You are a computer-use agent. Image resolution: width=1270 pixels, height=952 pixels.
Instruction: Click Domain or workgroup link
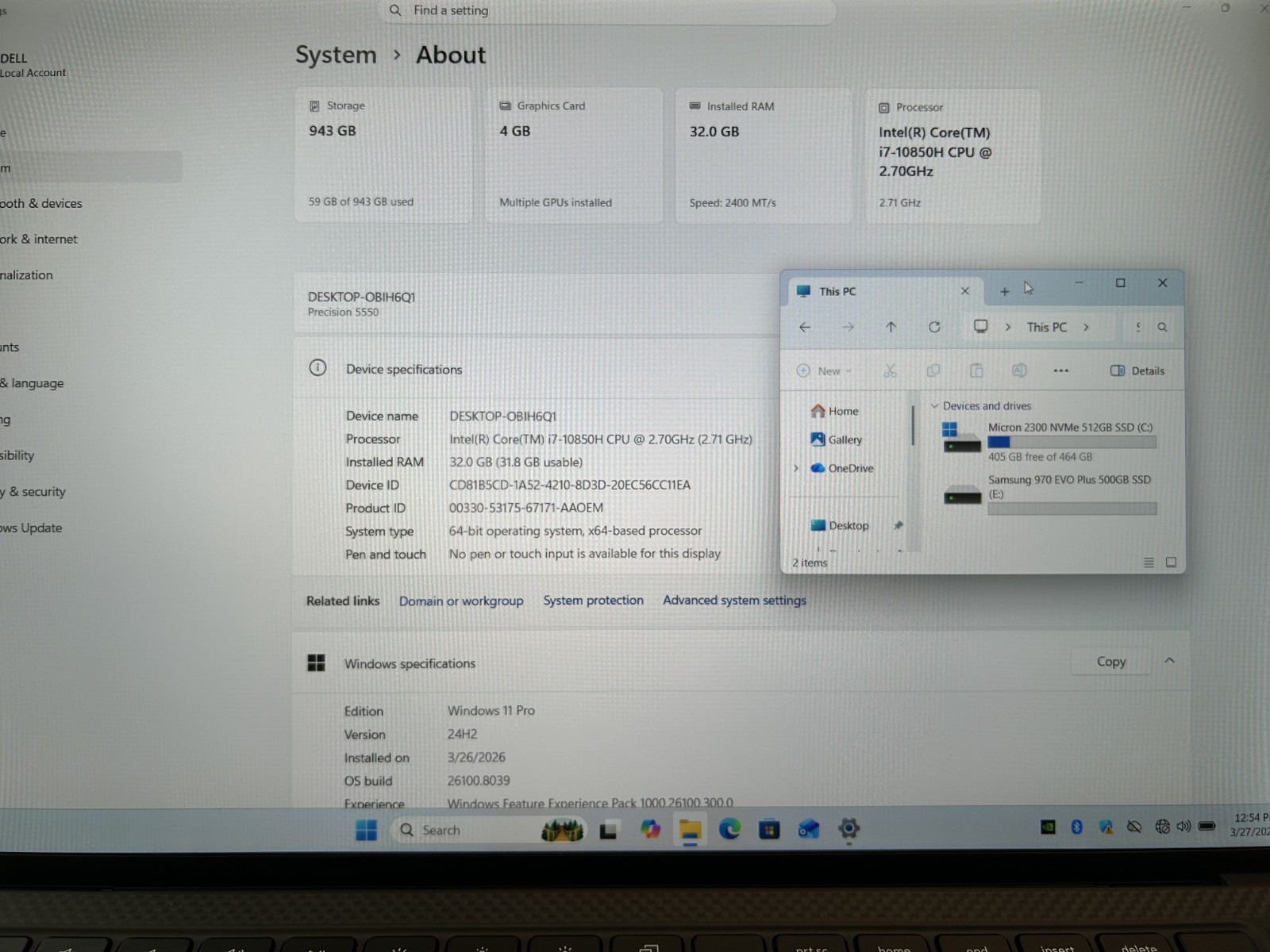(461, 601)
